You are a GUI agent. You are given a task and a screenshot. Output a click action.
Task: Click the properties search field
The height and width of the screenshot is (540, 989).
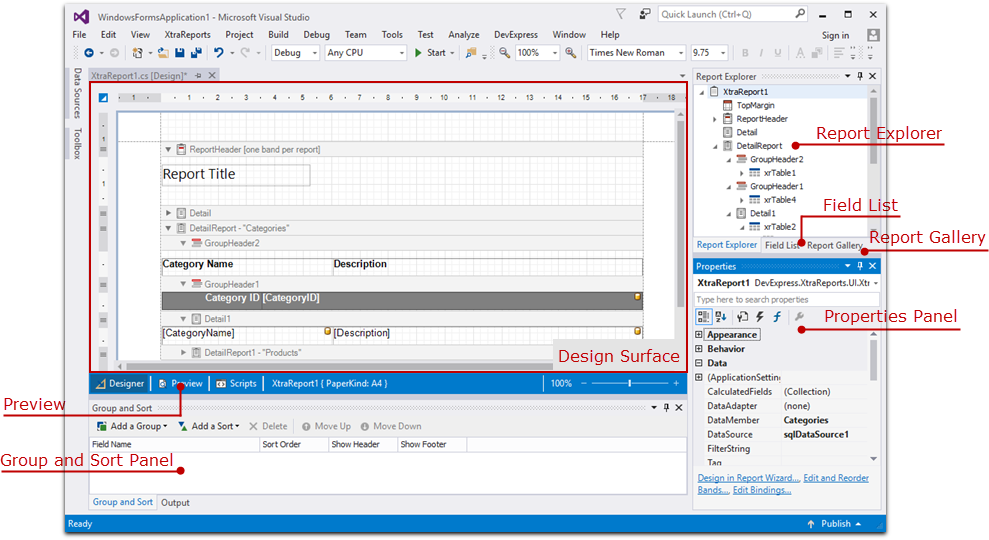coord(787,299)
